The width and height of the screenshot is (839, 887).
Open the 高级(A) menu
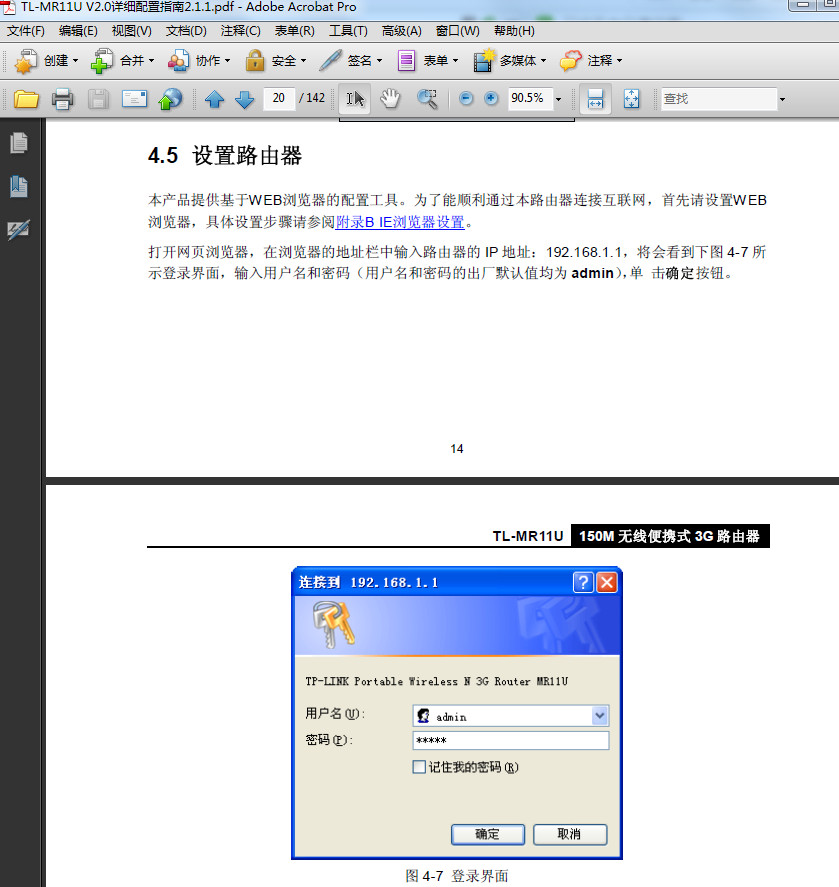click(402, 31)
